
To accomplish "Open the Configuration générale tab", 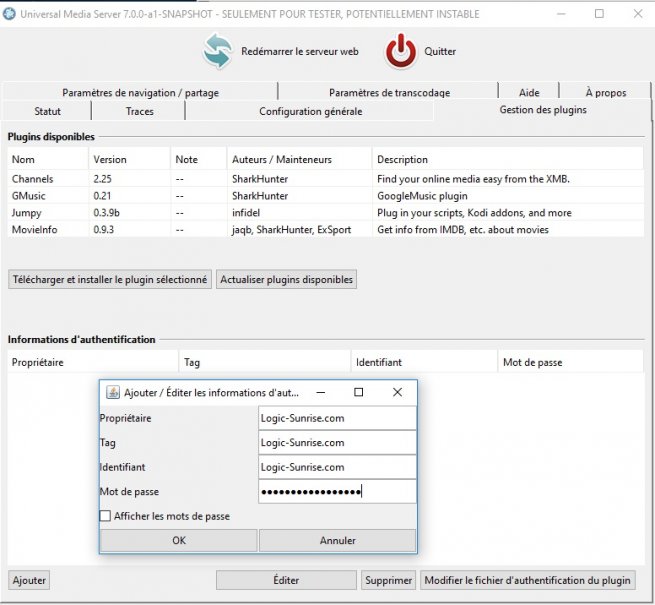I will point(310,111).
